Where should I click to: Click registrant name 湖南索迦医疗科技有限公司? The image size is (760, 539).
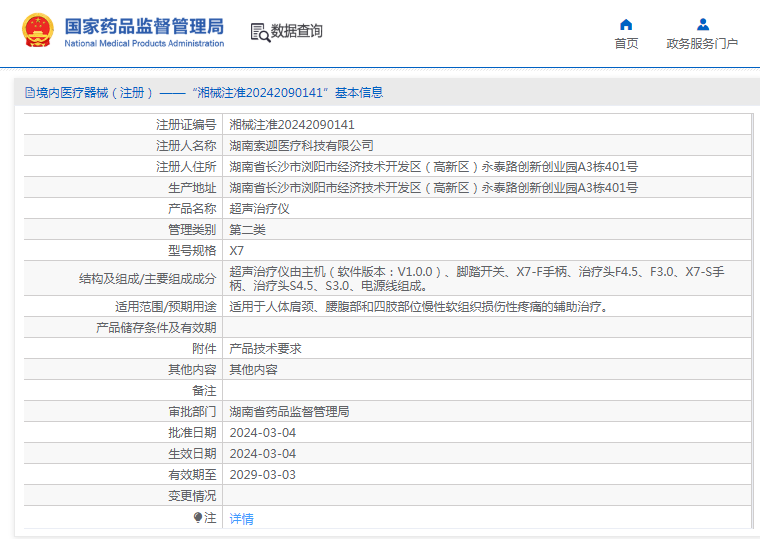coord(301,145)
